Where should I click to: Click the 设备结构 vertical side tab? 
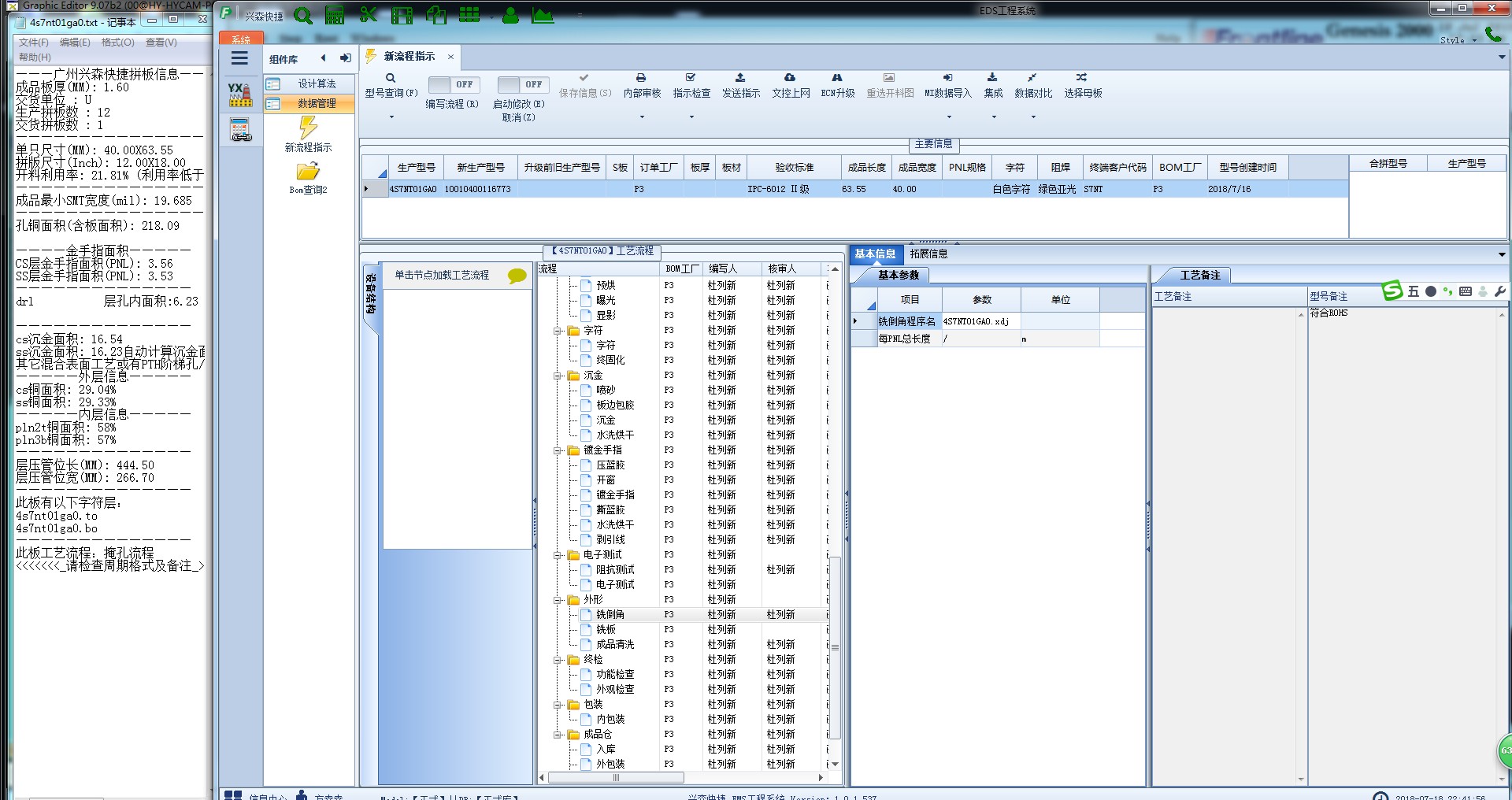tap(370, 295)
